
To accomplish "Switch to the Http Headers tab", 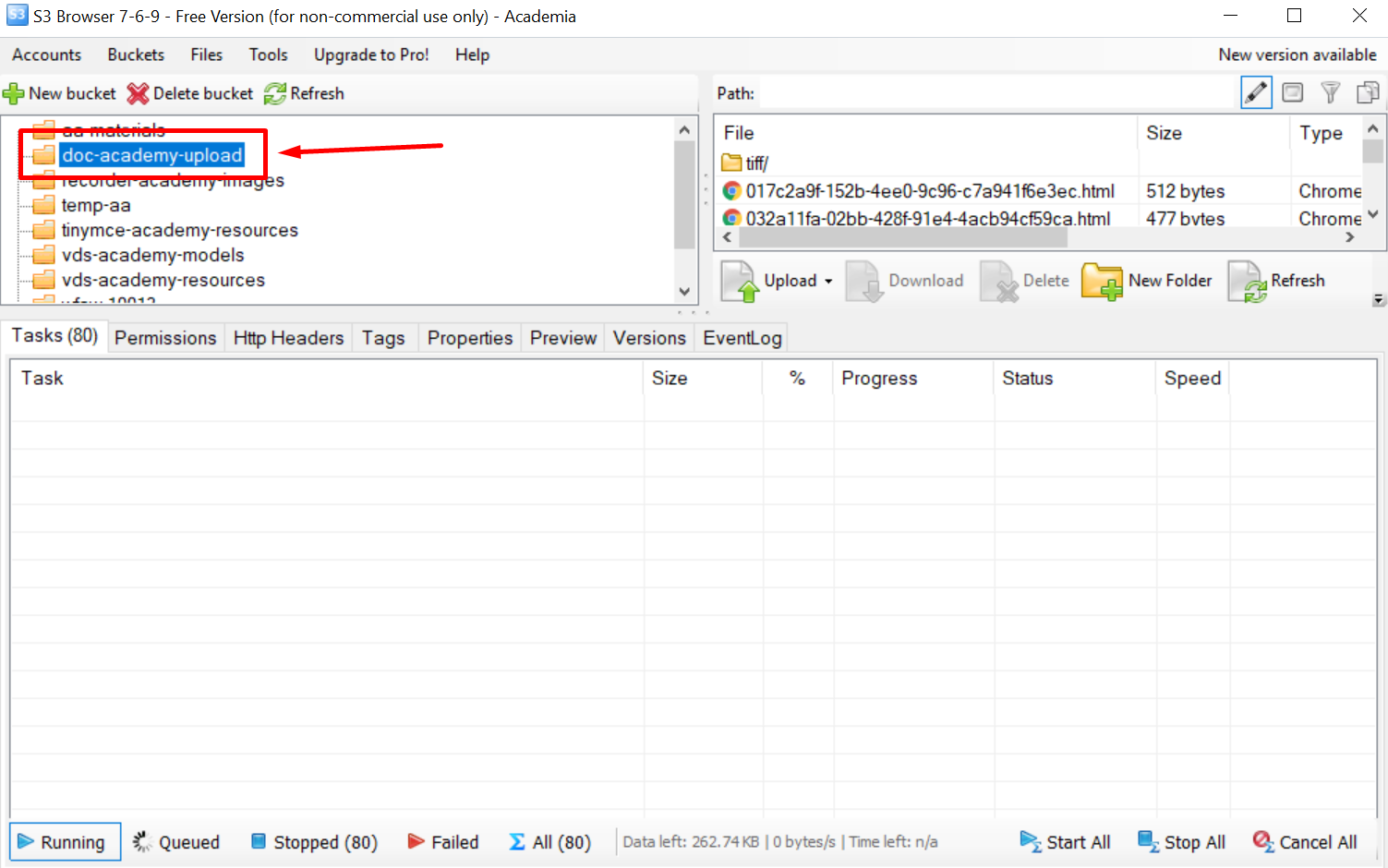I will point(288,338).
